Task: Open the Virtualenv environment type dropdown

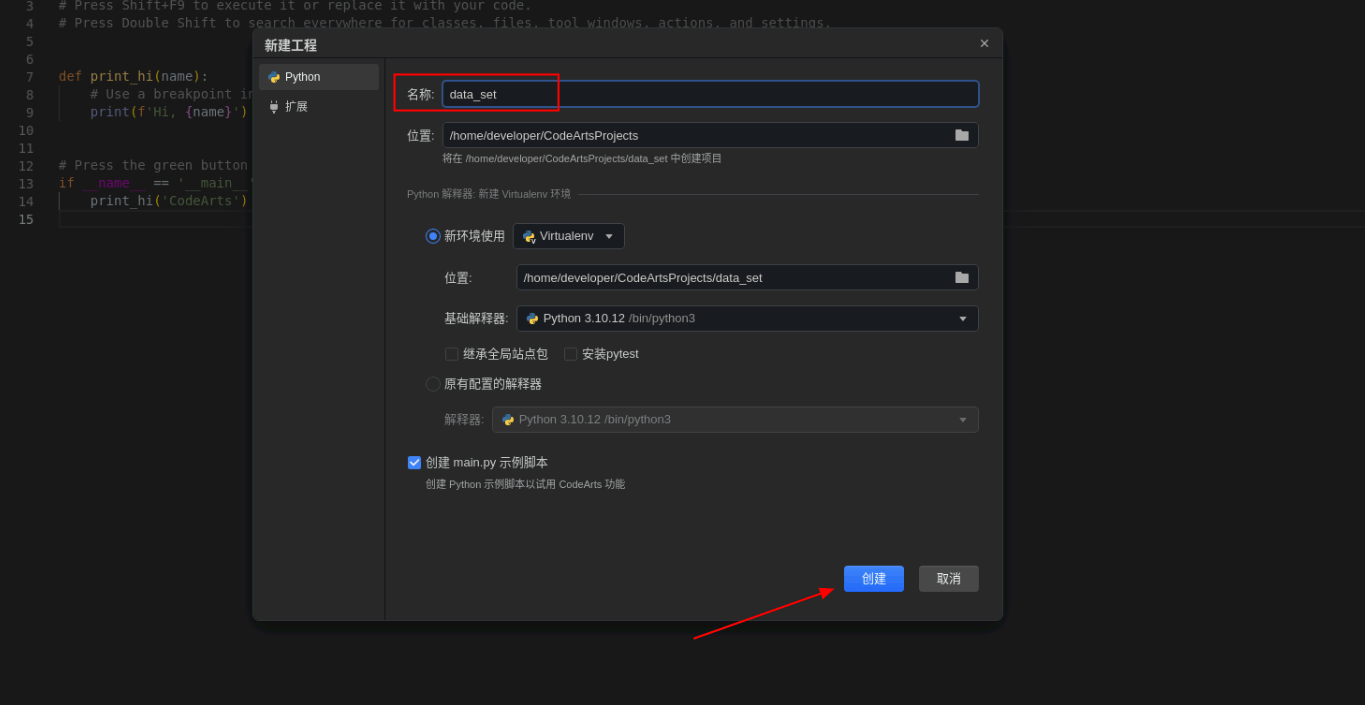Action: [x=569, y=236]
